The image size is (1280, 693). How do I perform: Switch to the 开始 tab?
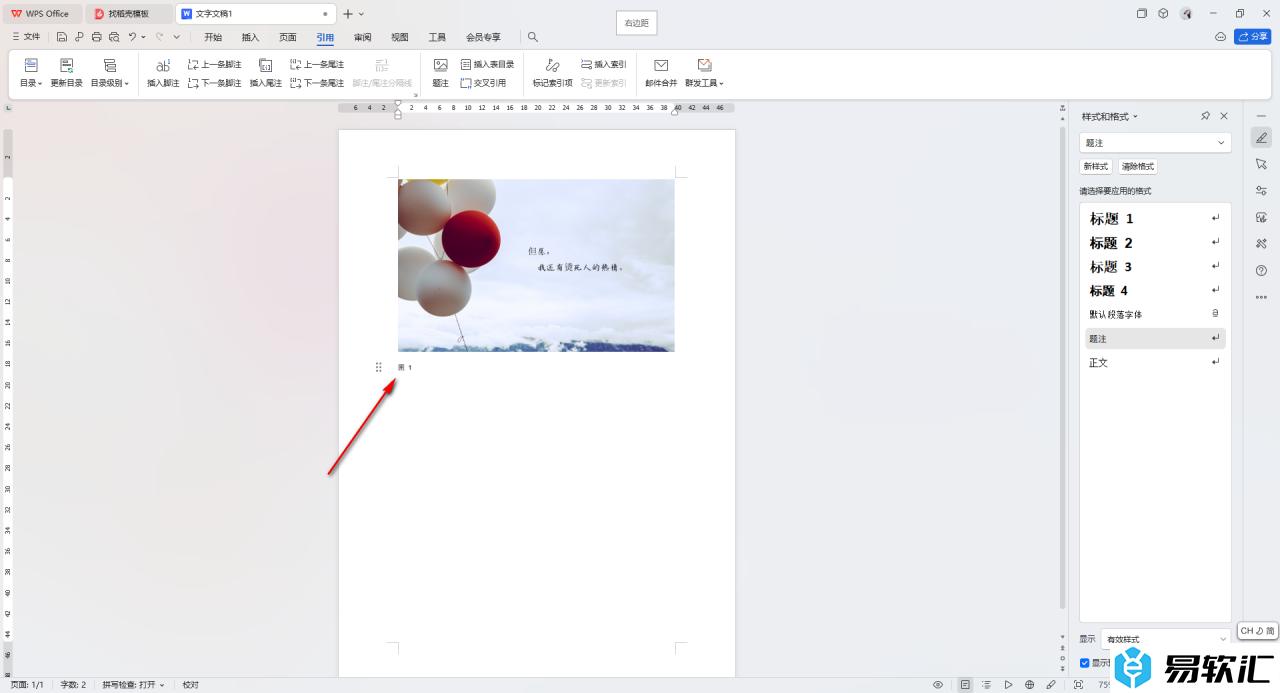(213, 37)
